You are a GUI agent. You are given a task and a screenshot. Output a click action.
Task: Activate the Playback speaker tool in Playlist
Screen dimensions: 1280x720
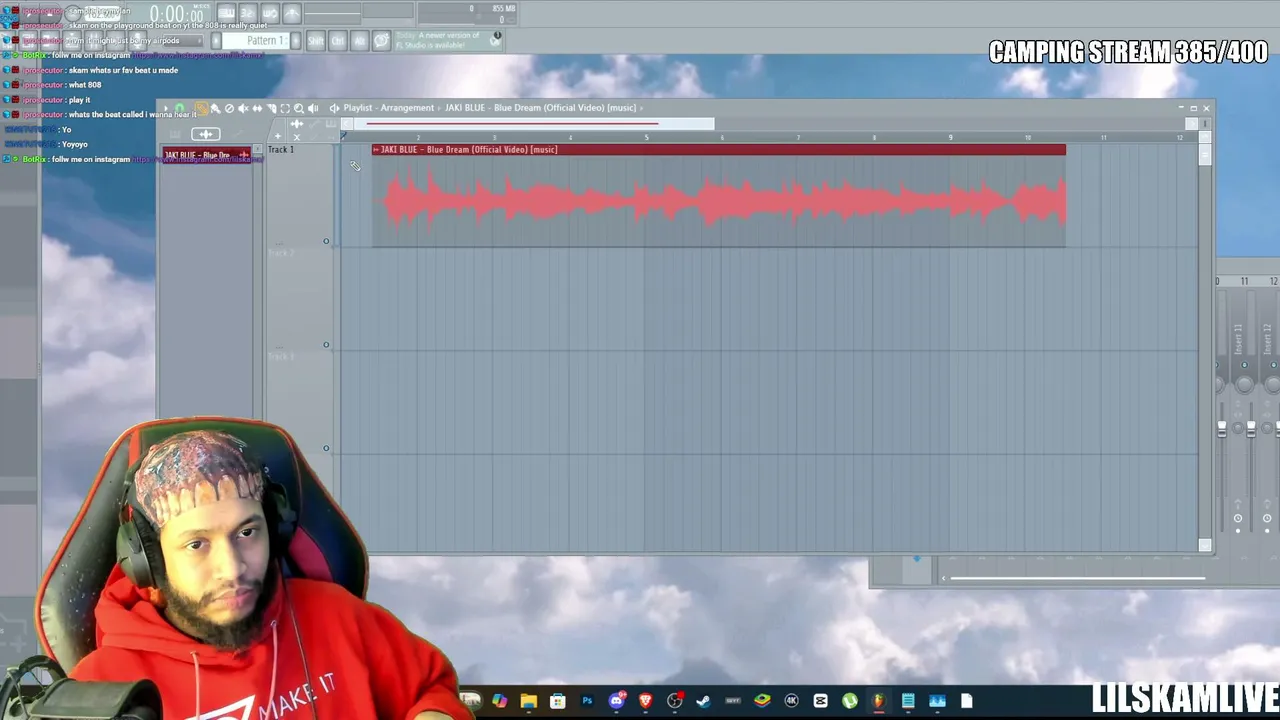tap(313, 108)
